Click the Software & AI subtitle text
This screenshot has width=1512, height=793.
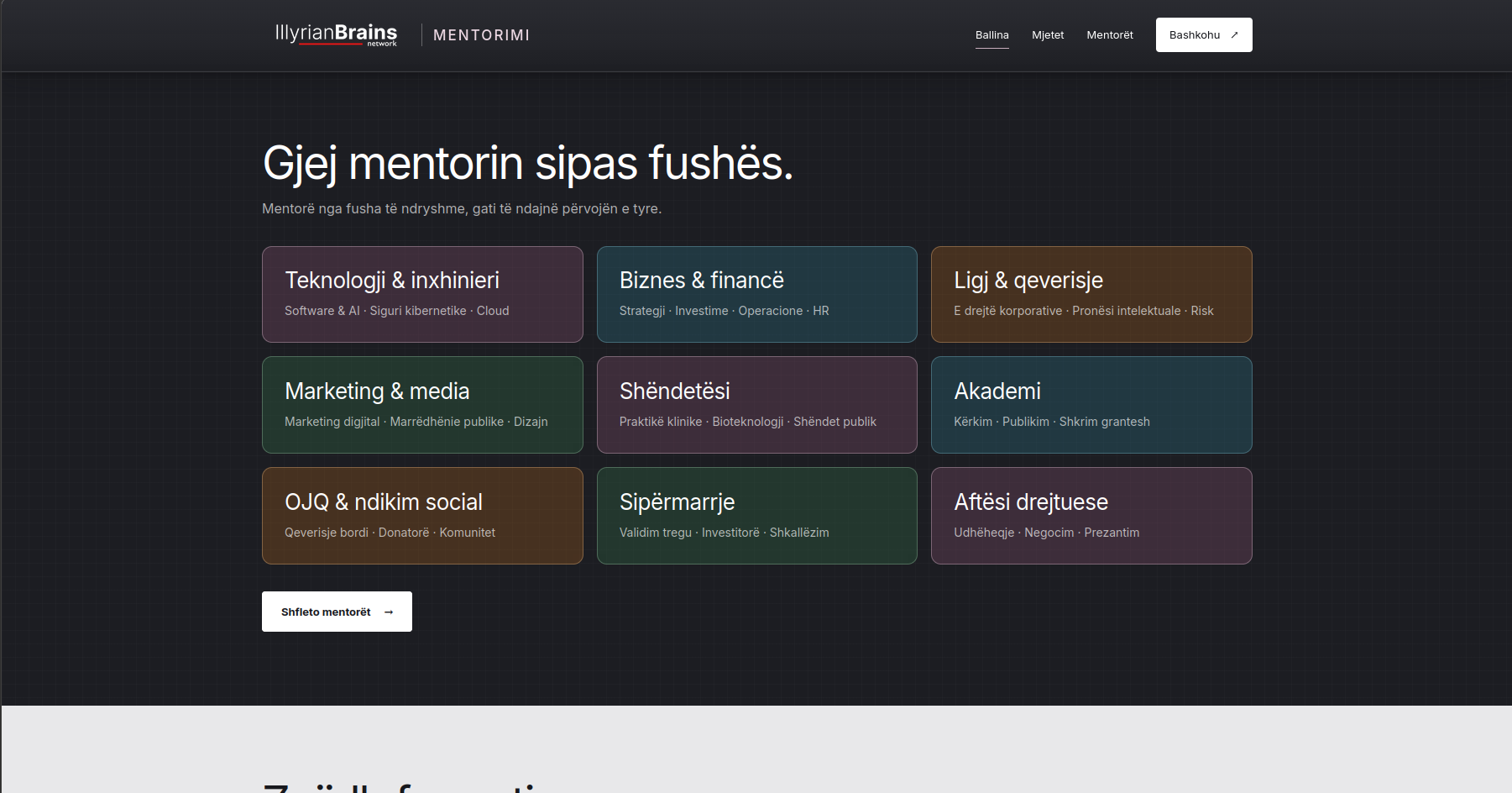click(x=322, y=311)
